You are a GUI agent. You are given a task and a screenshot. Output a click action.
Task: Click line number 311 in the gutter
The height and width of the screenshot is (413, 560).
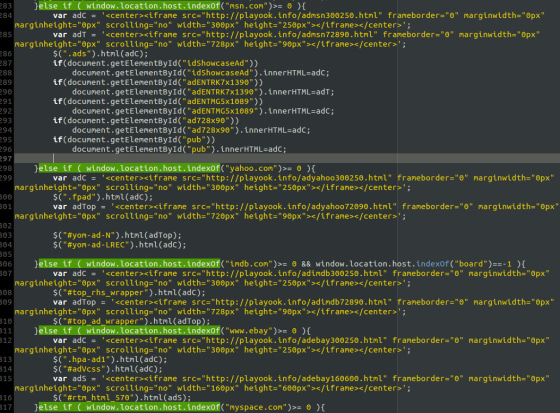click(x=6, y=331)
